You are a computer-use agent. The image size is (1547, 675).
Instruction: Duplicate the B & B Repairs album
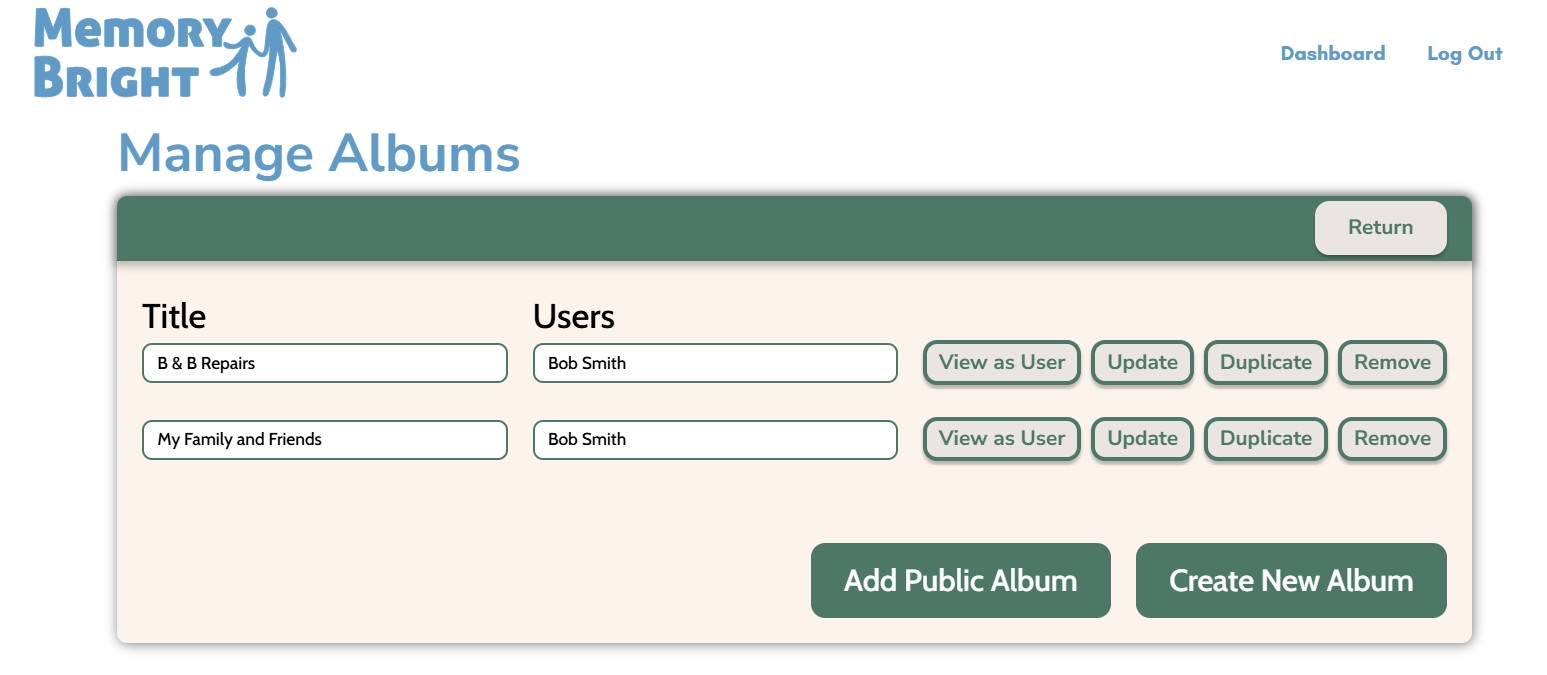point(1265,363)
